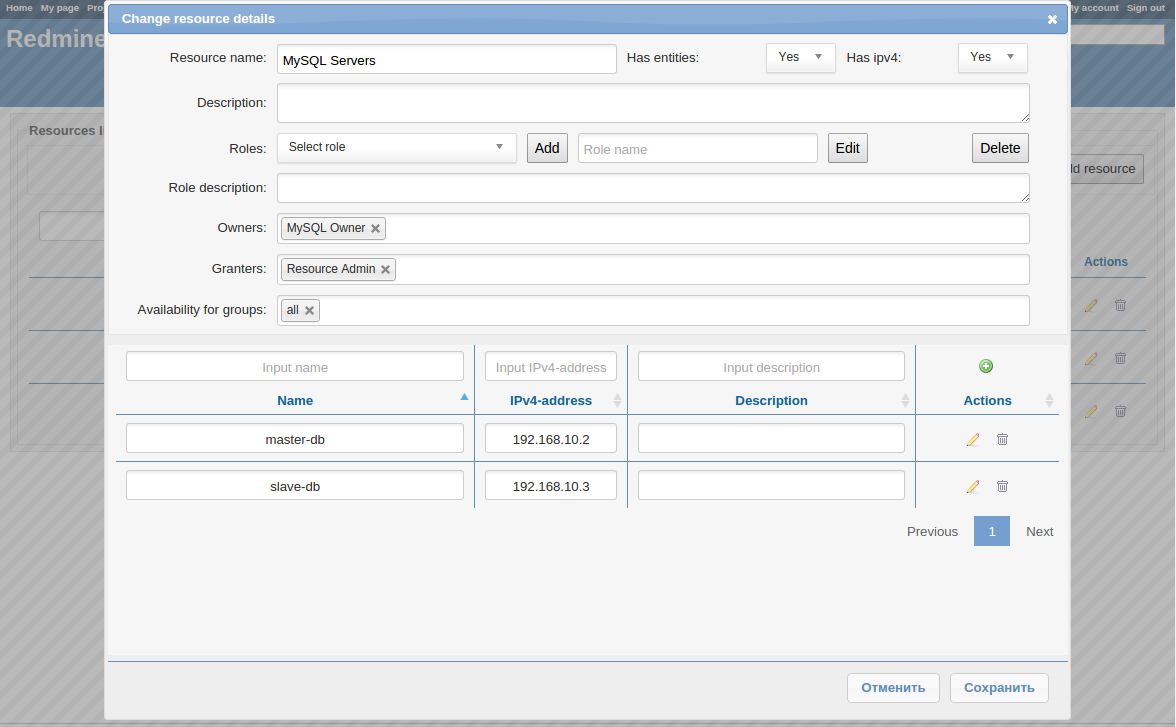The width and height of the screenshot is (1176, 727).
Task: Click the Role name input field
Action: coord(698,149)
